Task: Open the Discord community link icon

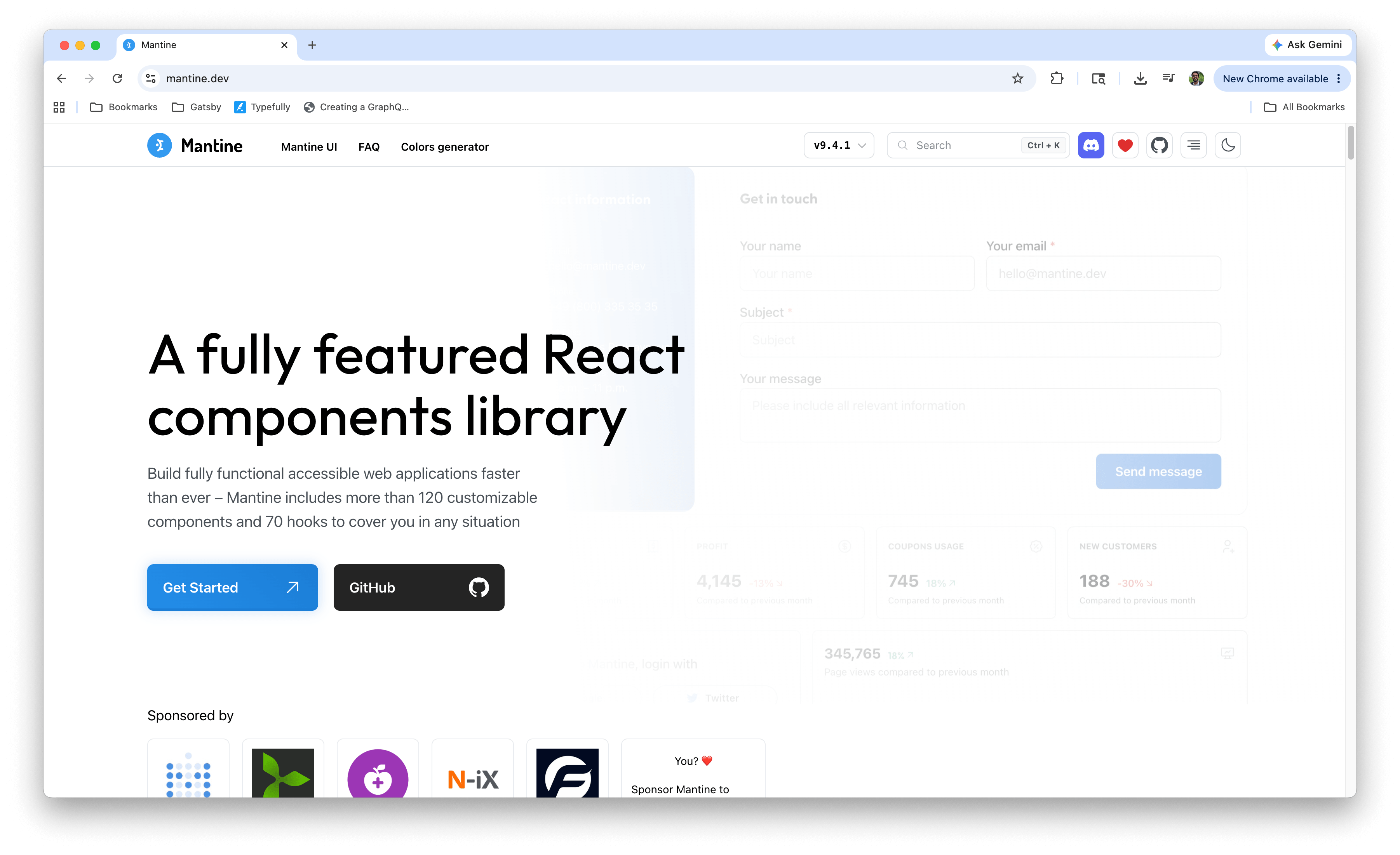Action: click(x=1090, y=146)
